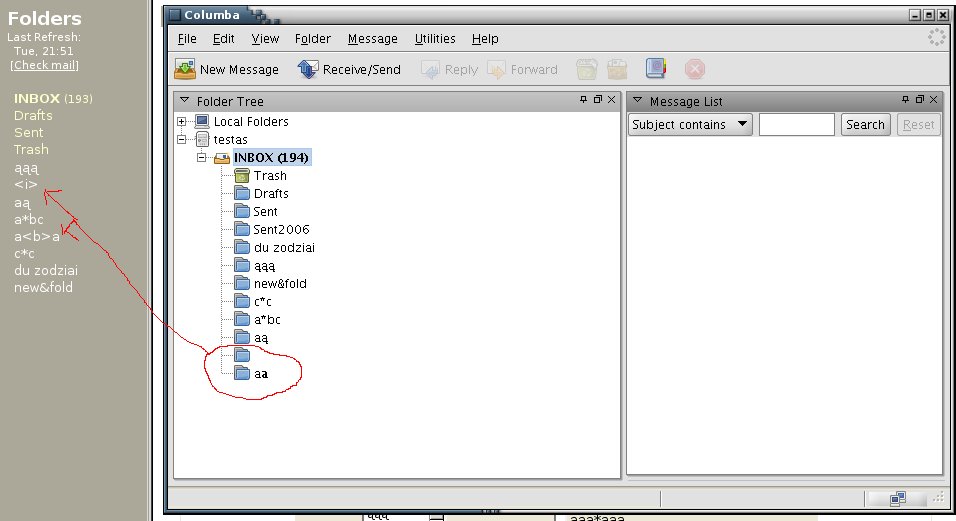The height and width of the screenshot is (521, 956).
Task: Click the 'Check mail' link
Action: pos(44,65)
